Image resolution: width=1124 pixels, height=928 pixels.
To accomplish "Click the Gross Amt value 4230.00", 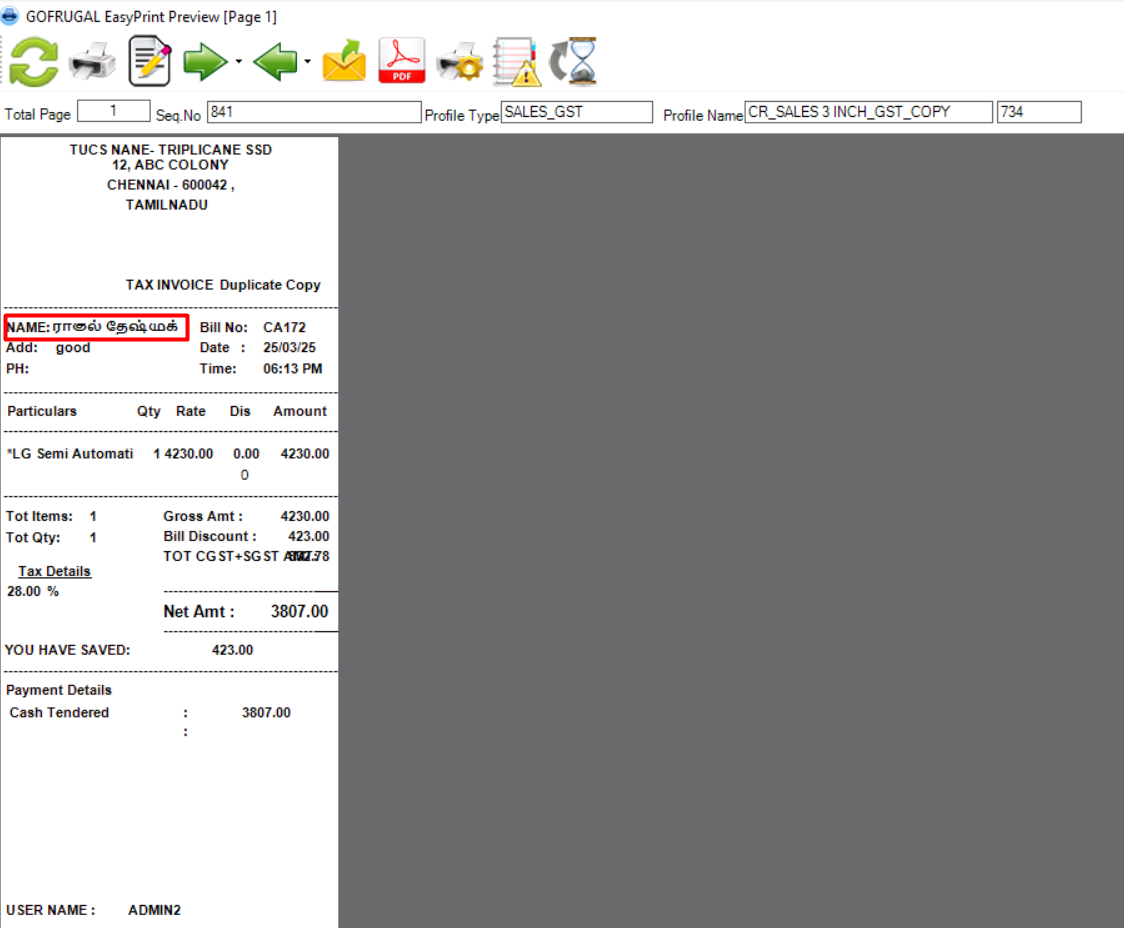I will click(x=305, y=517).
